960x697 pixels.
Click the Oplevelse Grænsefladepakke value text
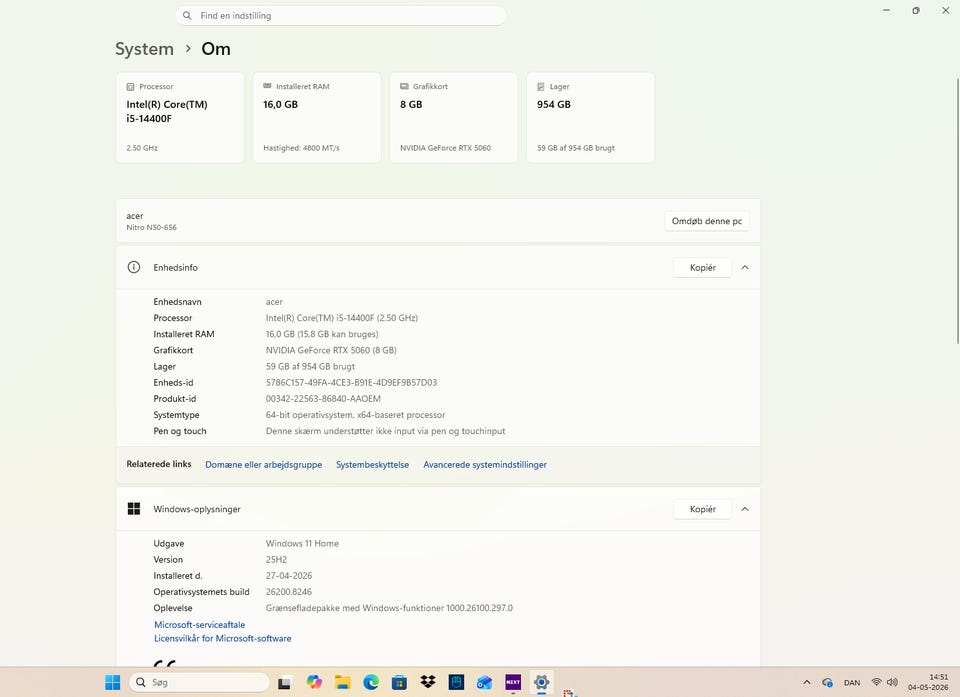click(x=389, y=608)
